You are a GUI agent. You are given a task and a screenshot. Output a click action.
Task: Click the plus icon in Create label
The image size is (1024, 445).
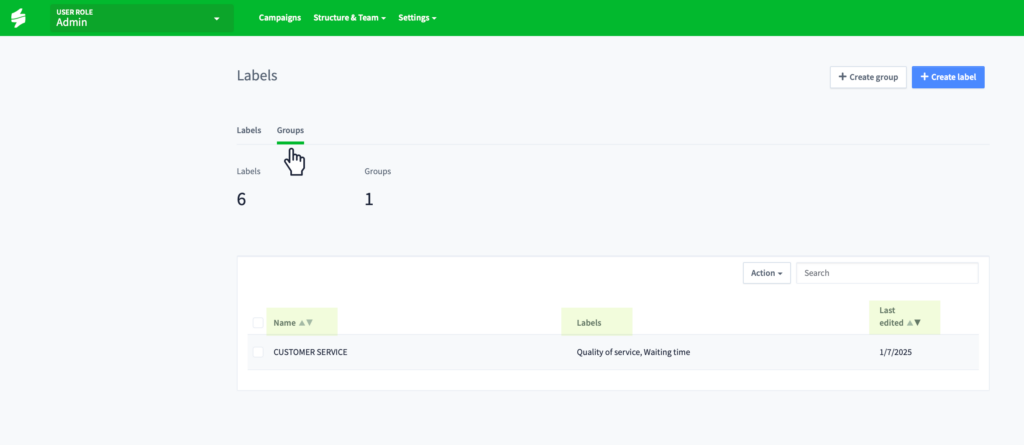point(924,77)
